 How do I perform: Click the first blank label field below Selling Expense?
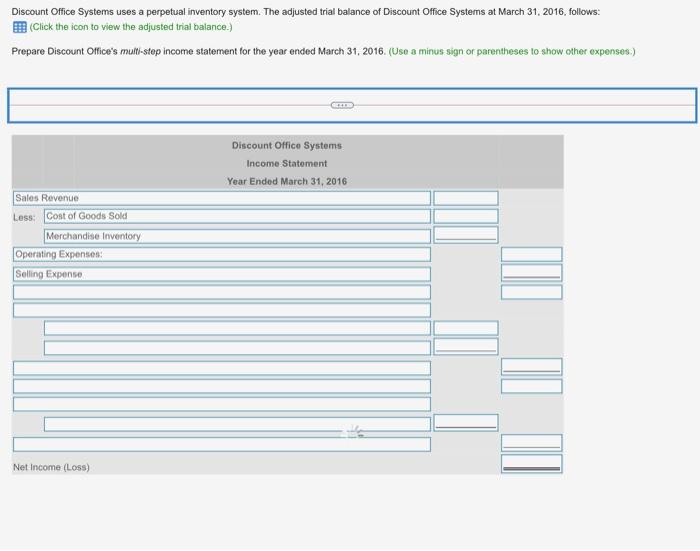(x=222, y=292)
